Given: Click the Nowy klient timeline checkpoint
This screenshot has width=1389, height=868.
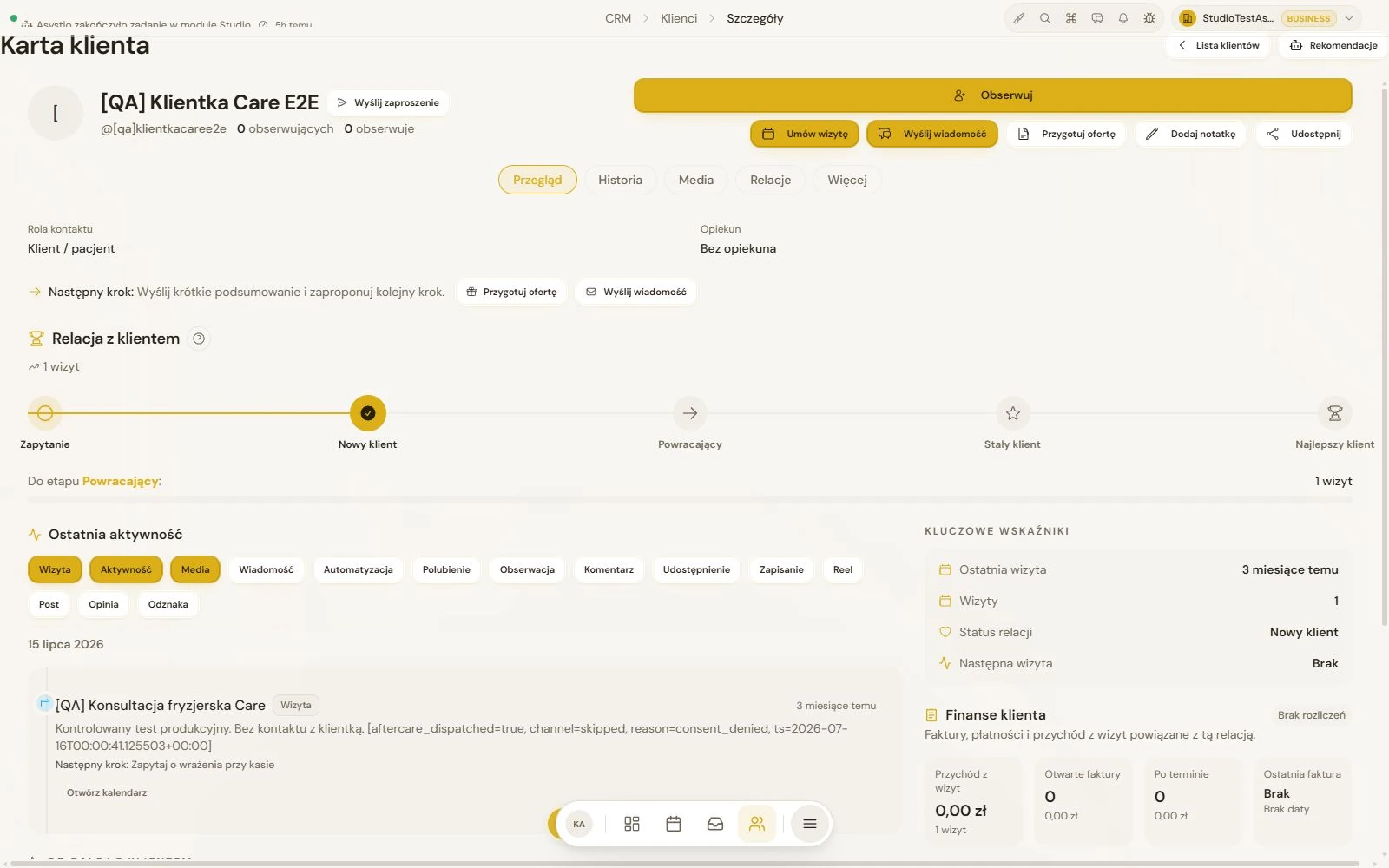Looking at the screenshot, I should [368, 413].
